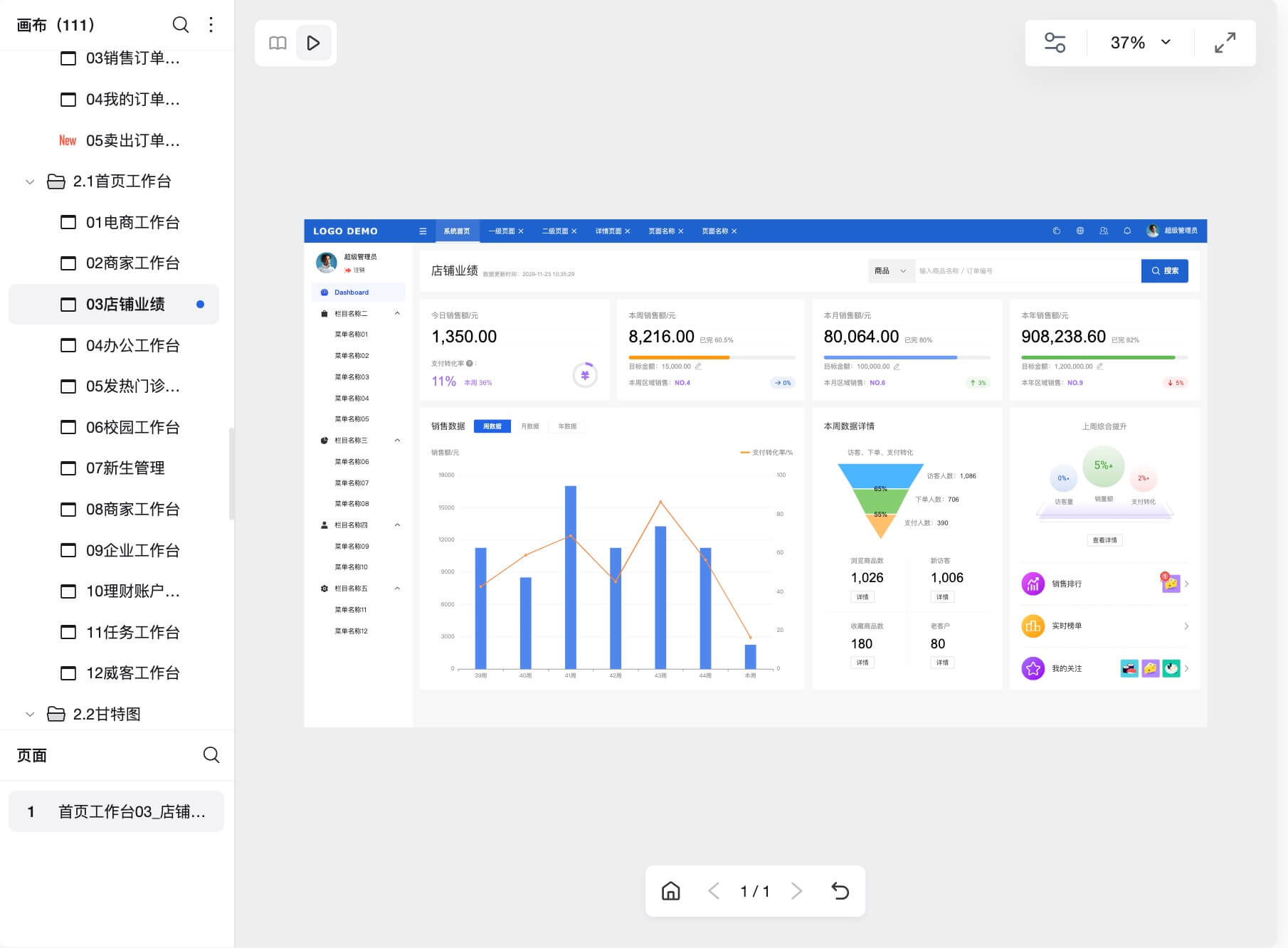
Task: Search pages with the 页面 search icon
Action: point(211,755)
